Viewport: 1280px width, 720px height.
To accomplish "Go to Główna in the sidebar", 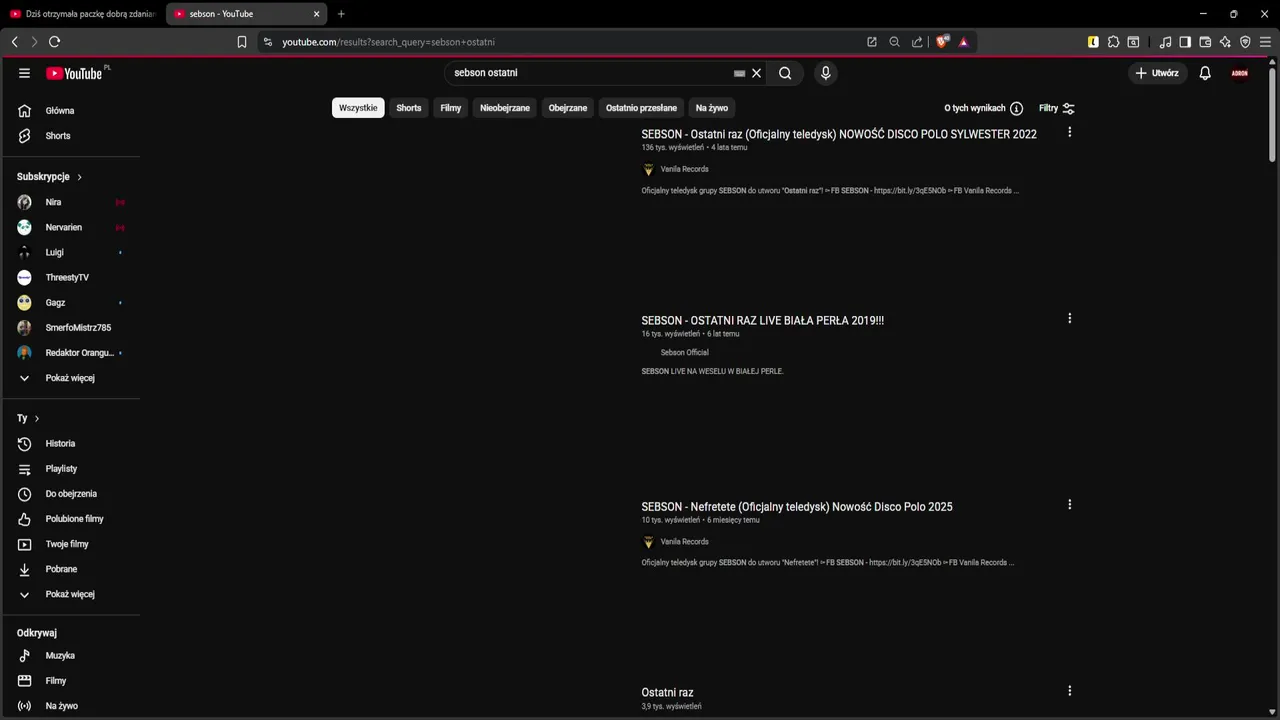I will (70, 111).
